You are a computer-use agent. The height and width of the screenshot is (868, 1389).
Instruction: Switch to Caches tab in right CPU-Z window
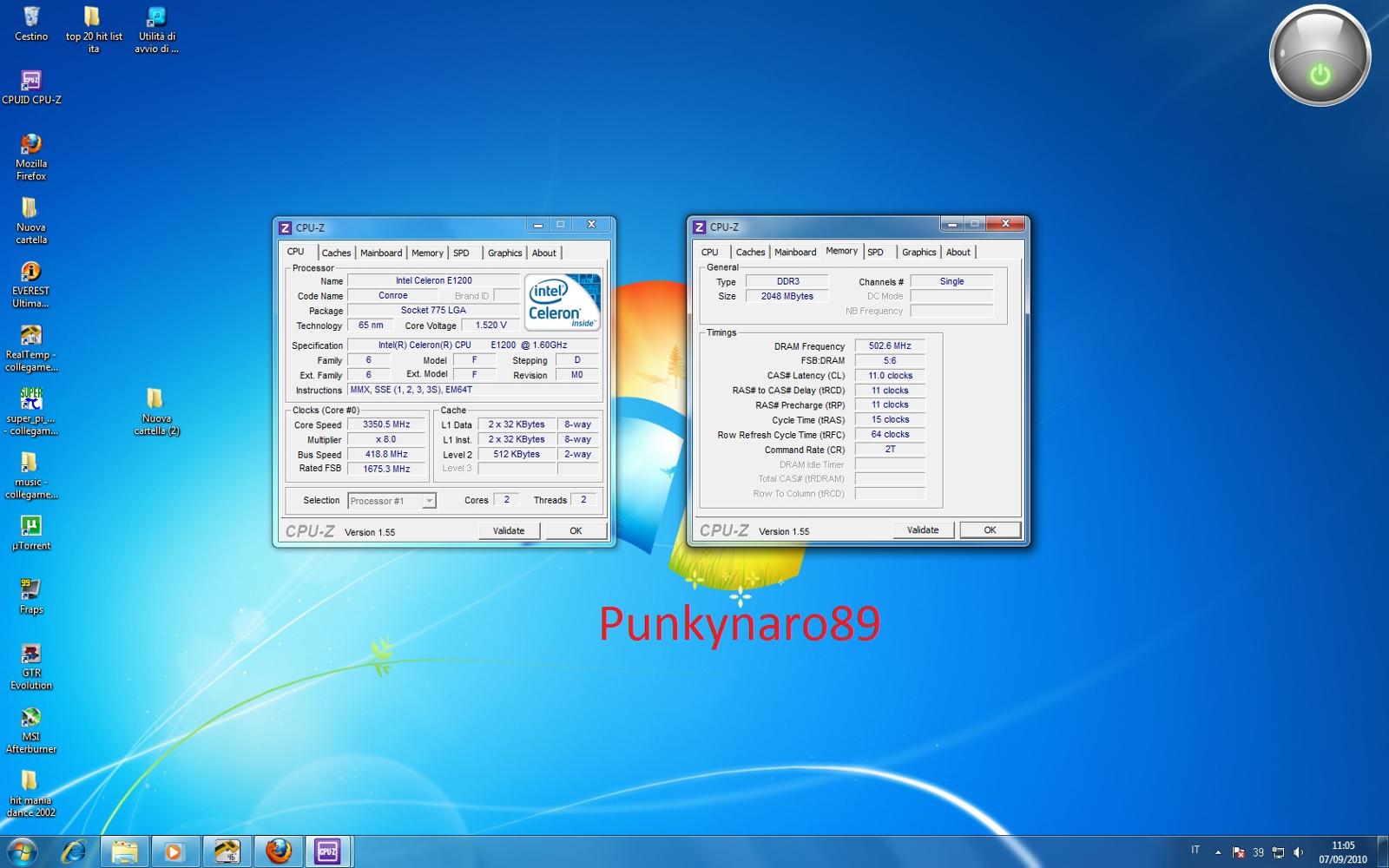[750, 253]
